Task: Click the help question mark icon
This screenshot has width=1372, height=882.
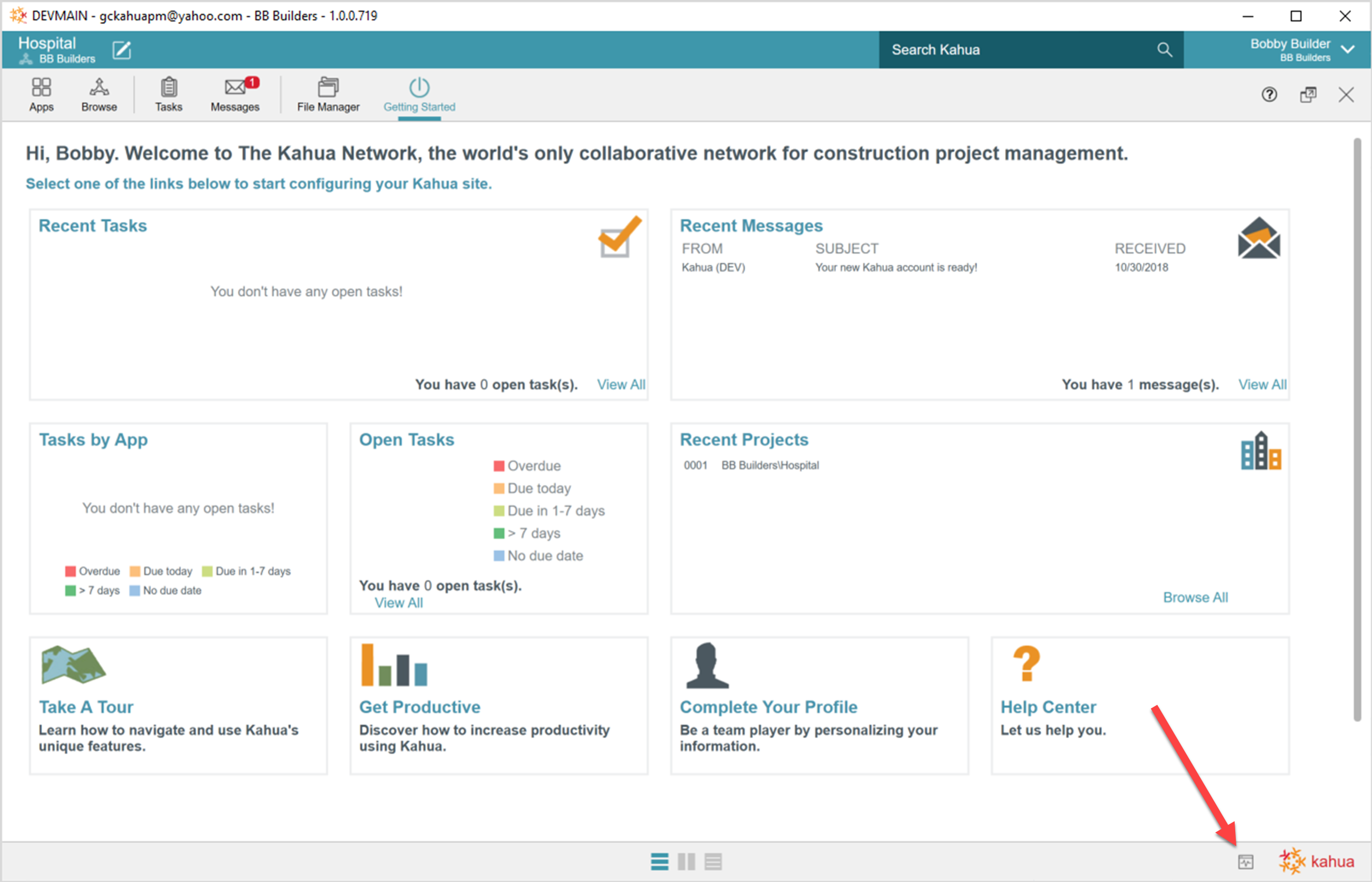Action: [1268, 95]
